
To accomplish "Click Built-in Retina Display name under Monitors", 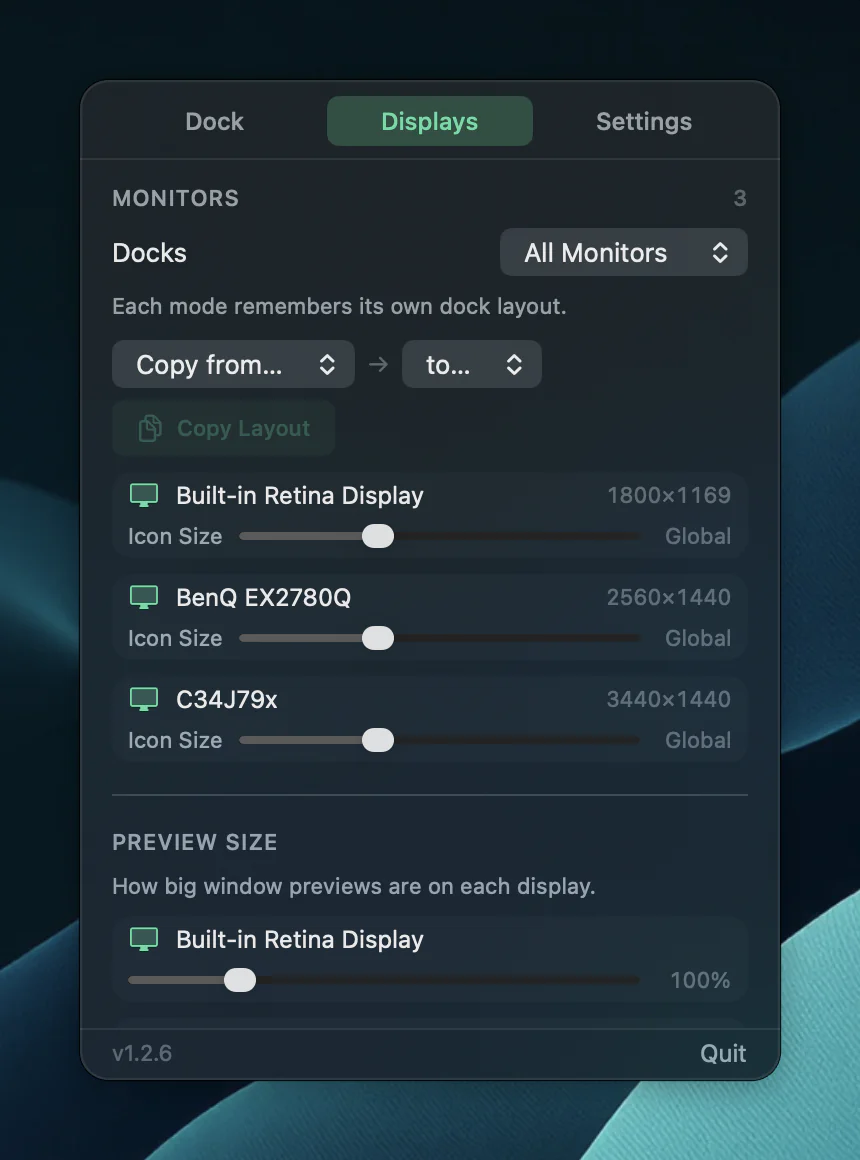I will click(x=300, y=495).
